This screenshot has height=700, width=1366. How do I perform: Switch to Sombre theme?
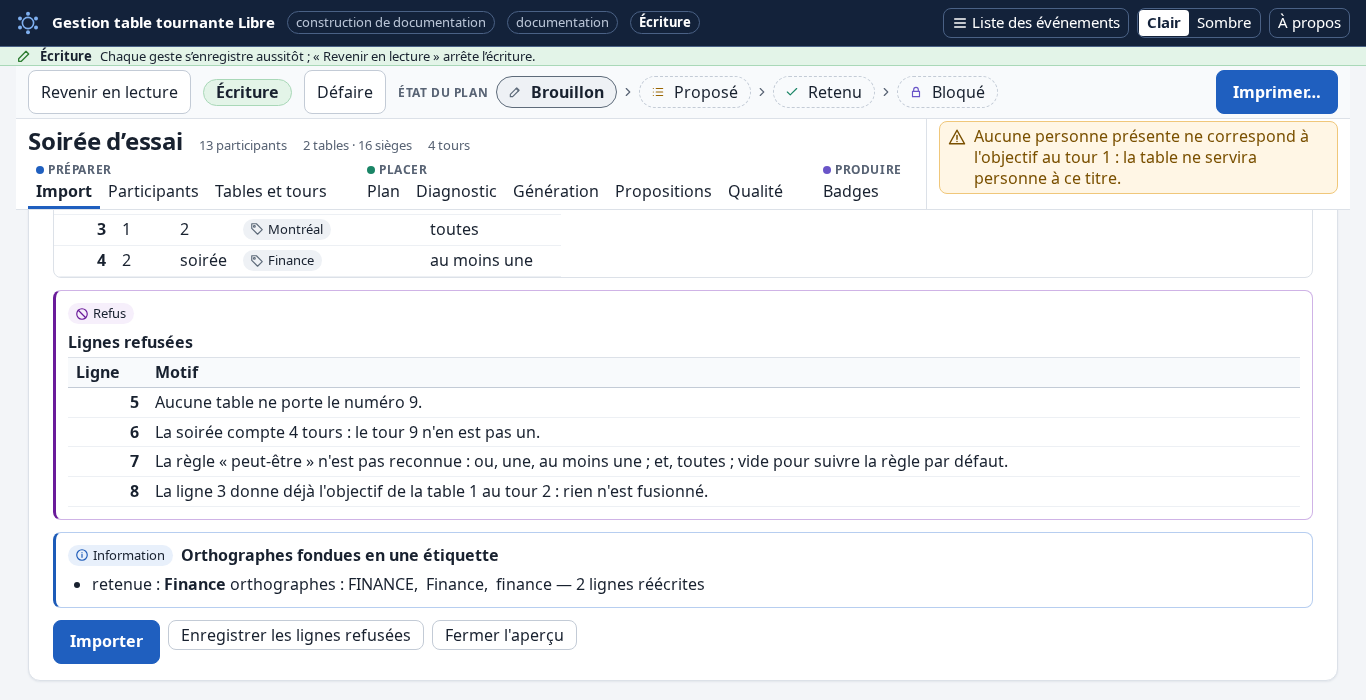point(1224,23)
